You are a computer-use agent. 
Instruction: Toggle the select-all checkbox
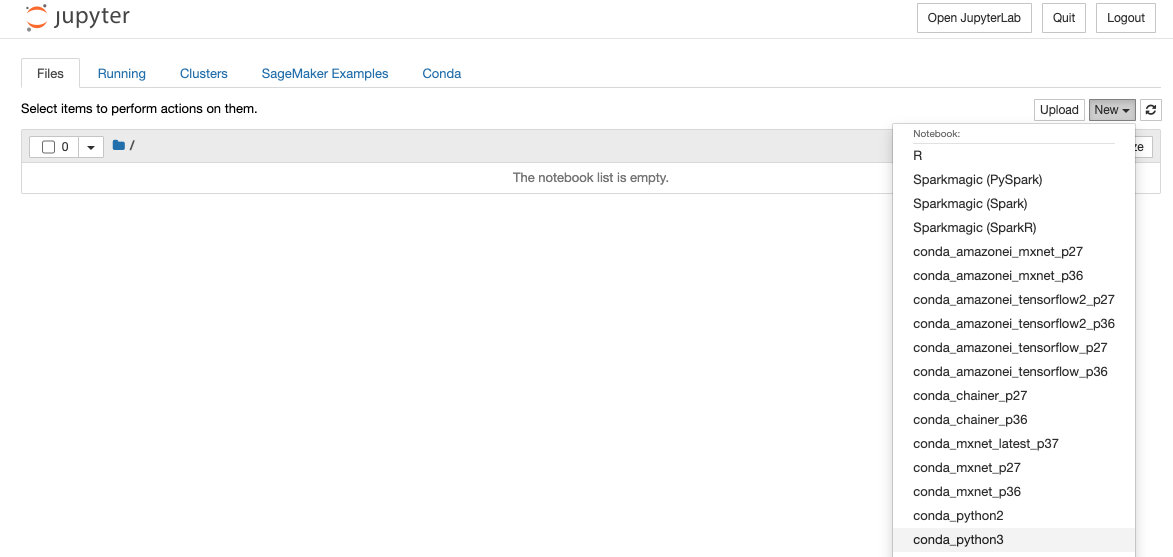[49, 147]
